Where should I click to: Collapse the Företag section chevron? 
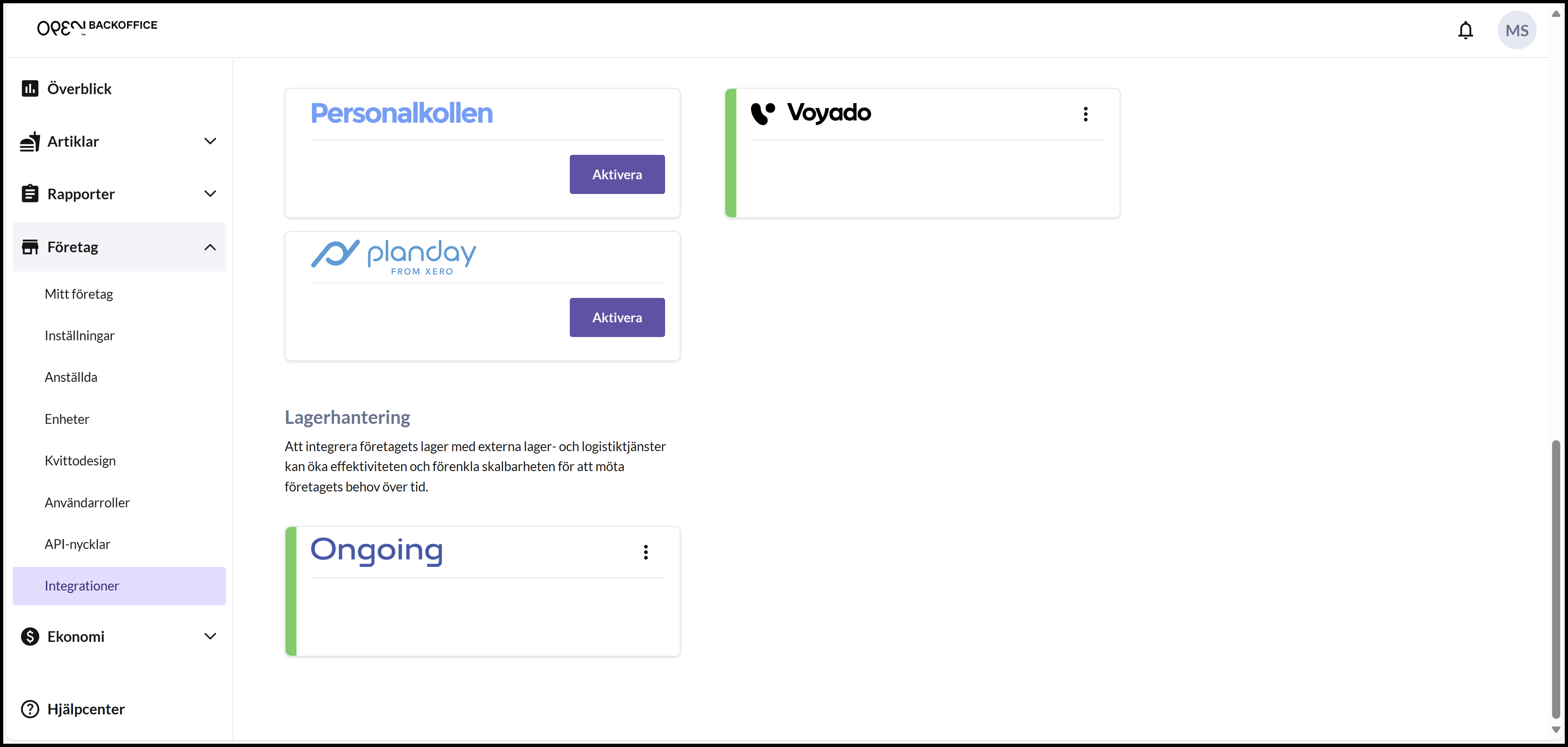(210, 247)
